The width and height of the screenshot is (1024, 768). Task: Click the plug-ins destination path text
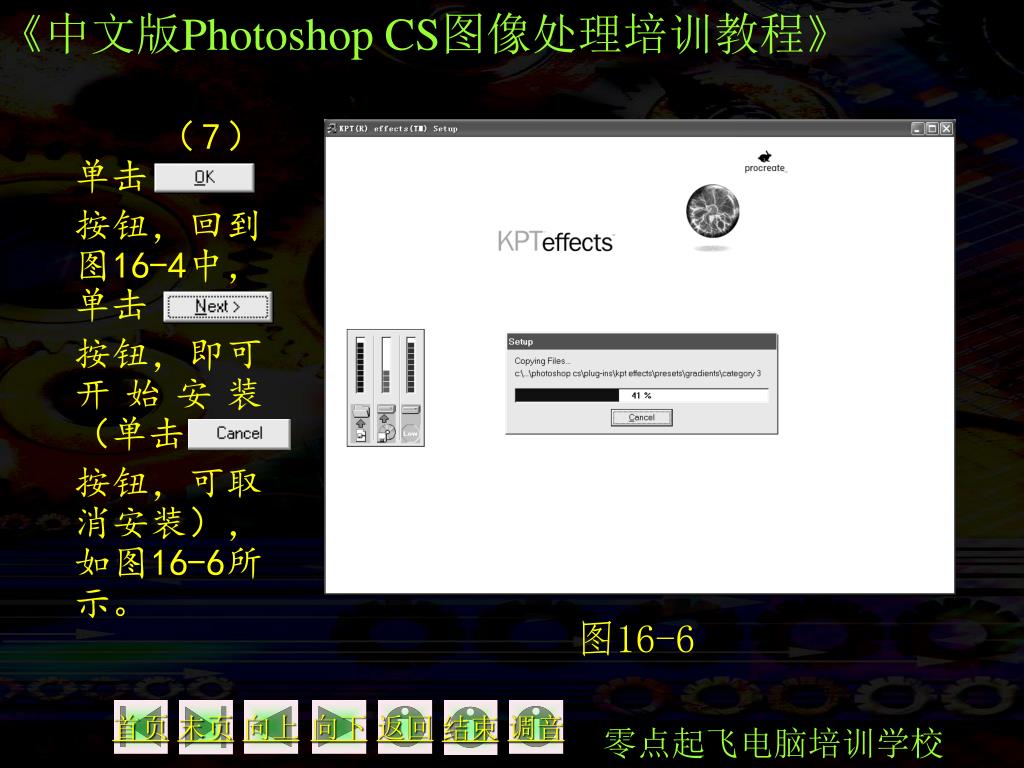point(637,374)
